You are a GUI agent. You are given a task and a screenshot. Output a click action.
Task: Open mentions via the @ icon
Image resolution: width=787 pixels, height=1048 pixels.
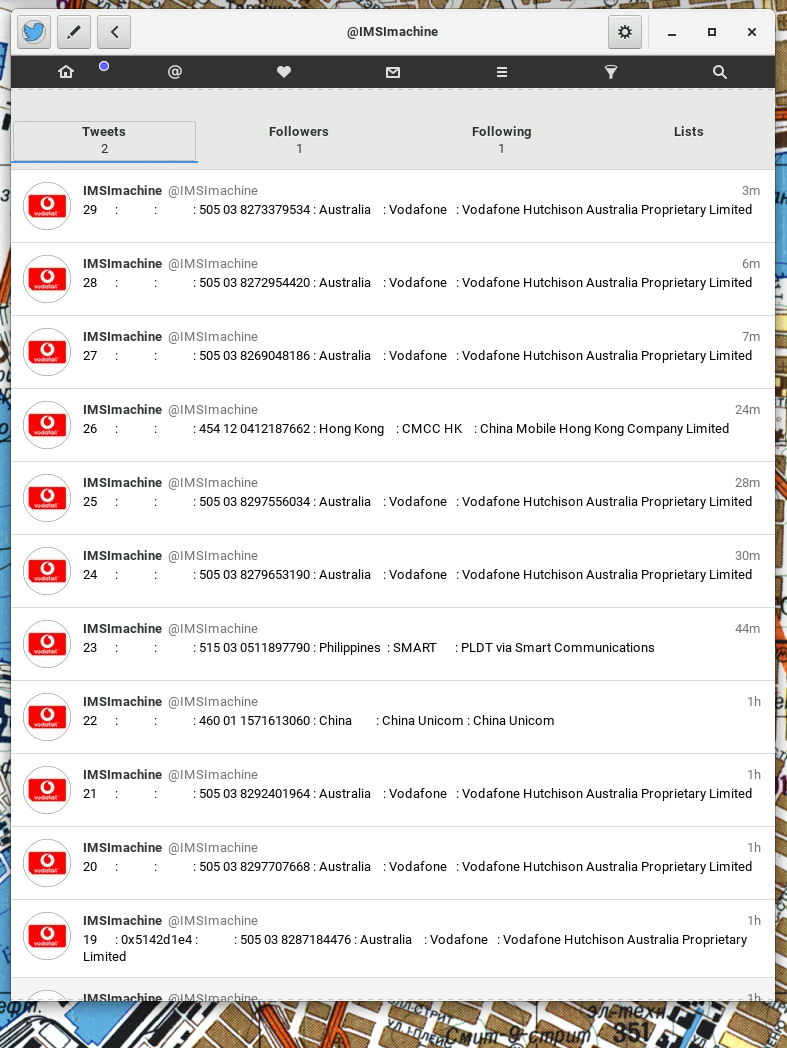coord(175,72)
